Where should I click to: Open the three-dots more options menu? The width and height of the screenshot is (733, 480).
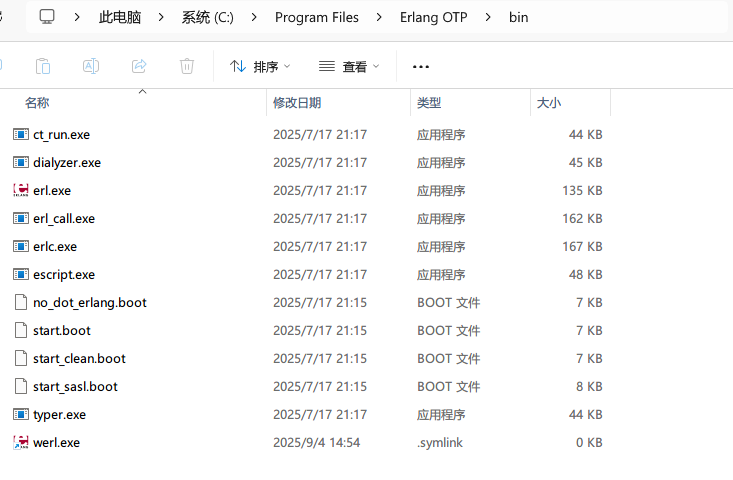tap(420, 67)
